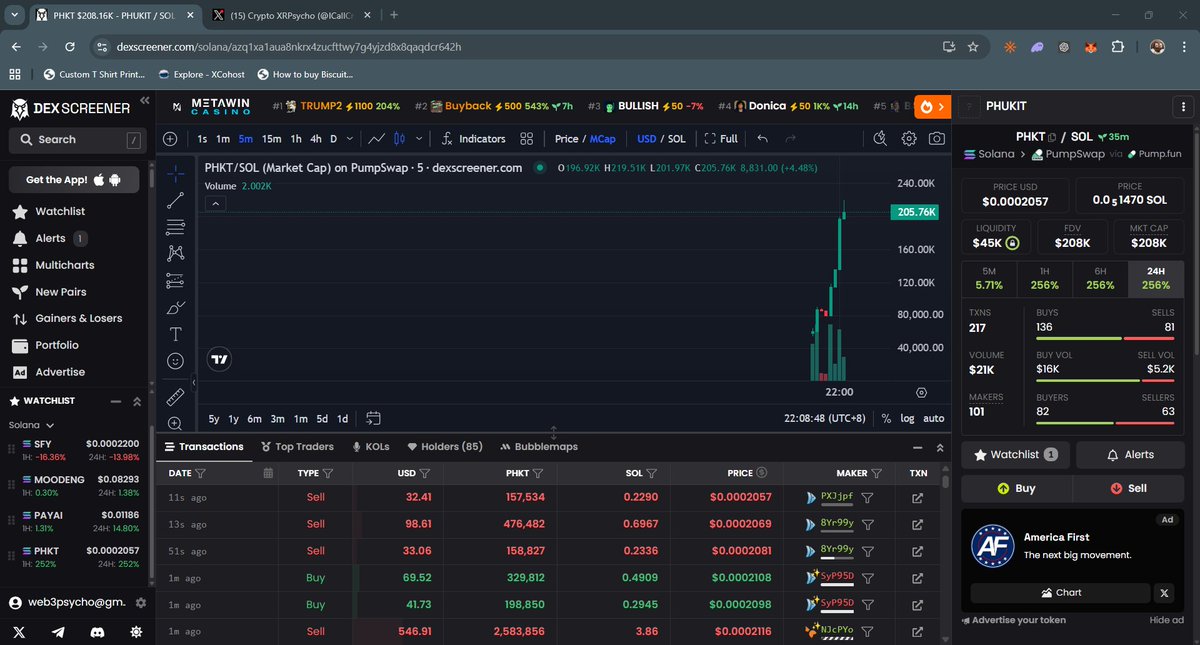Open the Telegram link in sidebar footer

pyautogui.click(x=59, y=632)
